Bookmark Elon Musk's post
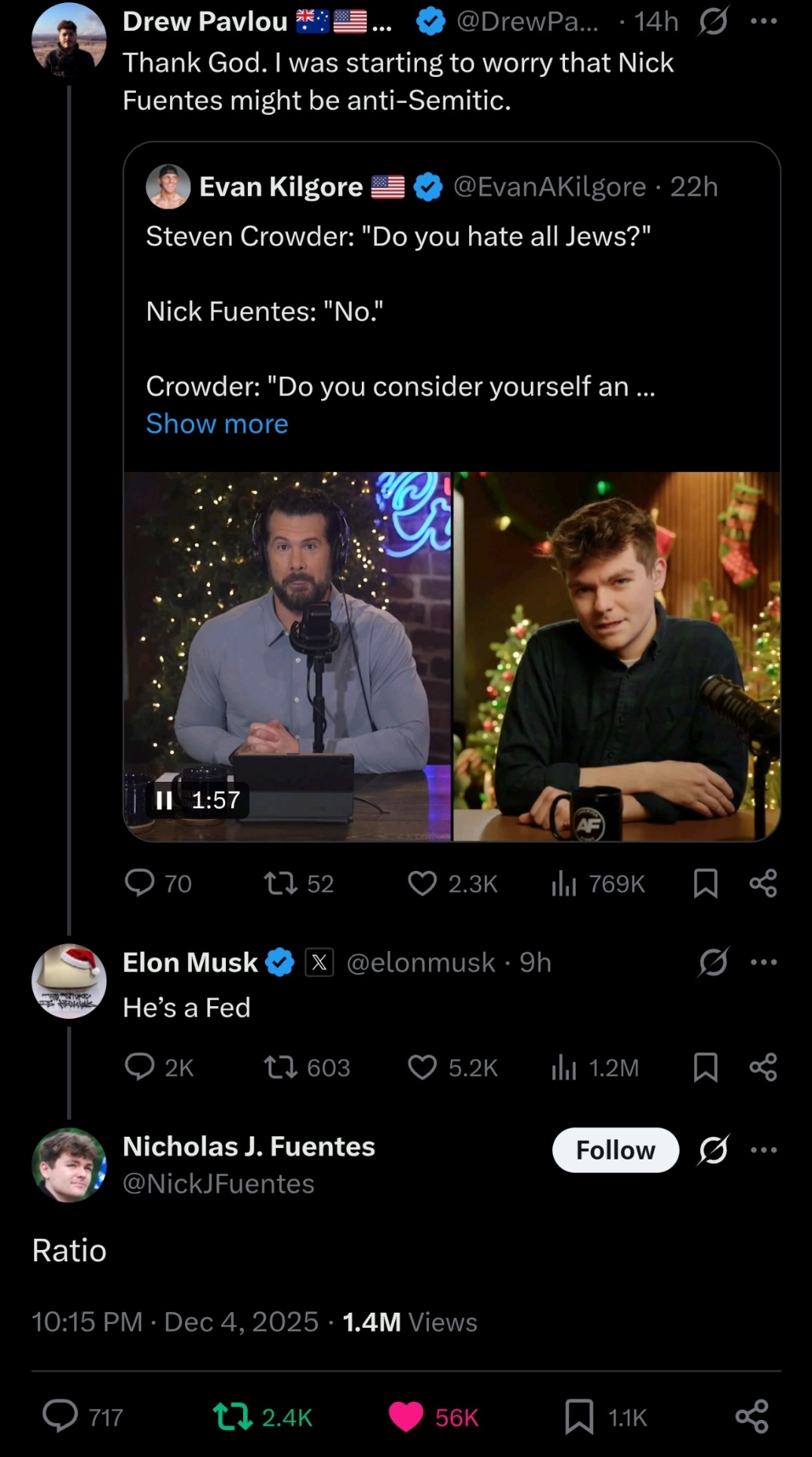This screenshot has width=812, height=1457. tap(705, 1067)
